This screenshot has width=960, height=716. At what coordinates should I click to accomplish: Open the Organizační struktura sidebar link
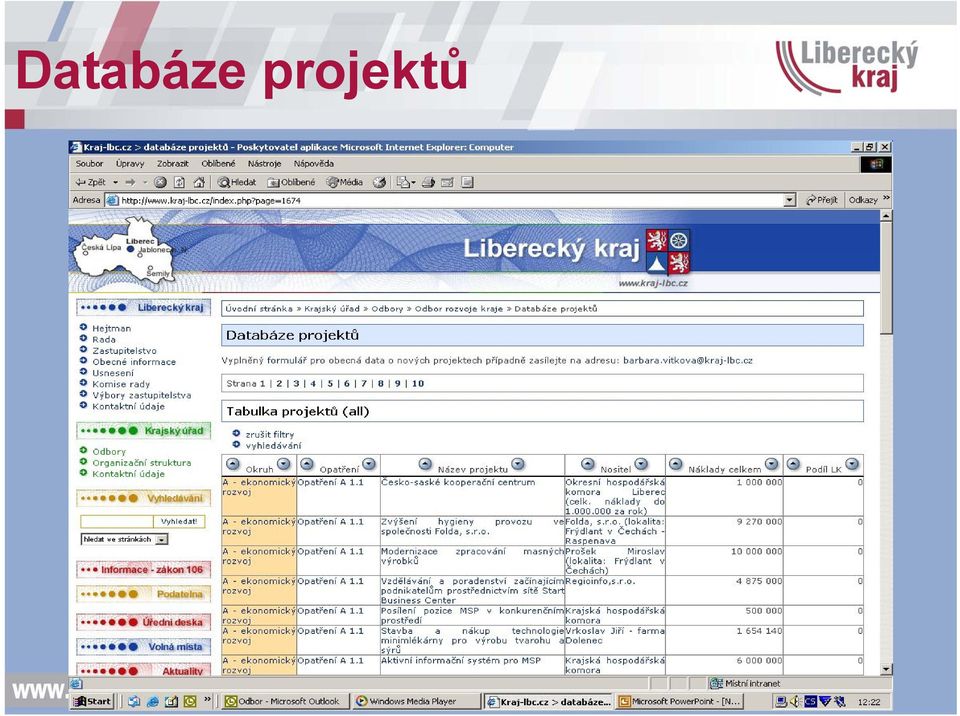tap(141, 463)
